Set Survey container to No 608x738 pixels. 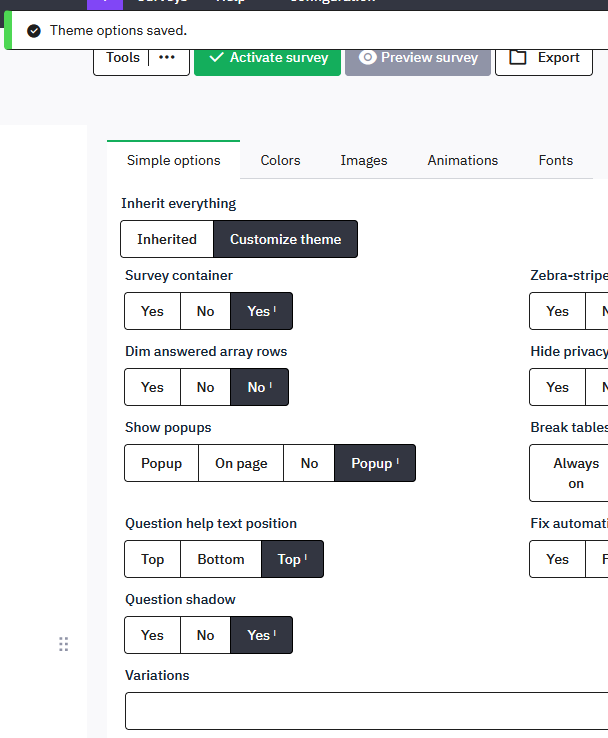(205, 311)
